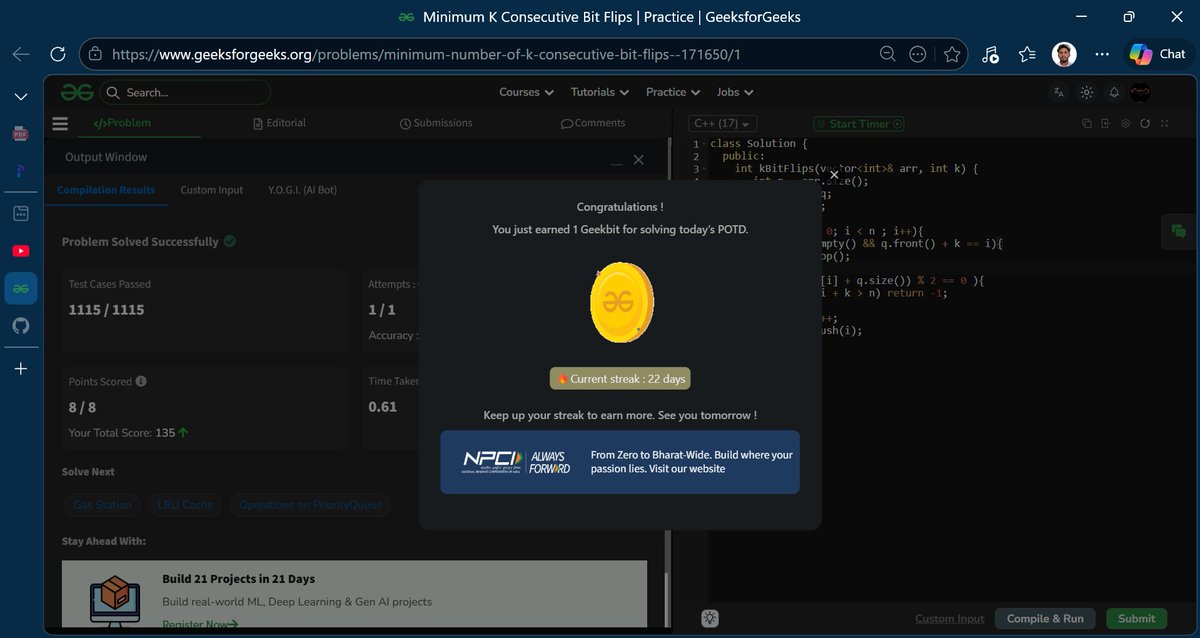Open the green chat widget on right edge
Screen dimensions: 1200x638
tap(1179, 231)
